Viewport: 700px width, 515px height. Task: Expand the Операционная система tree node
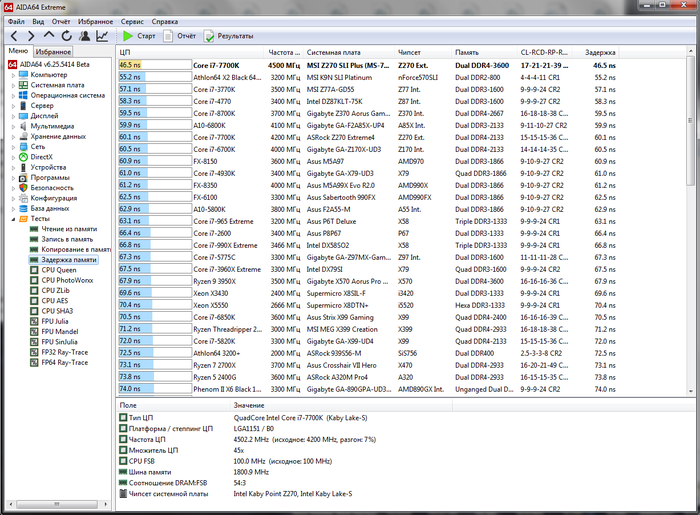[13, 96]
